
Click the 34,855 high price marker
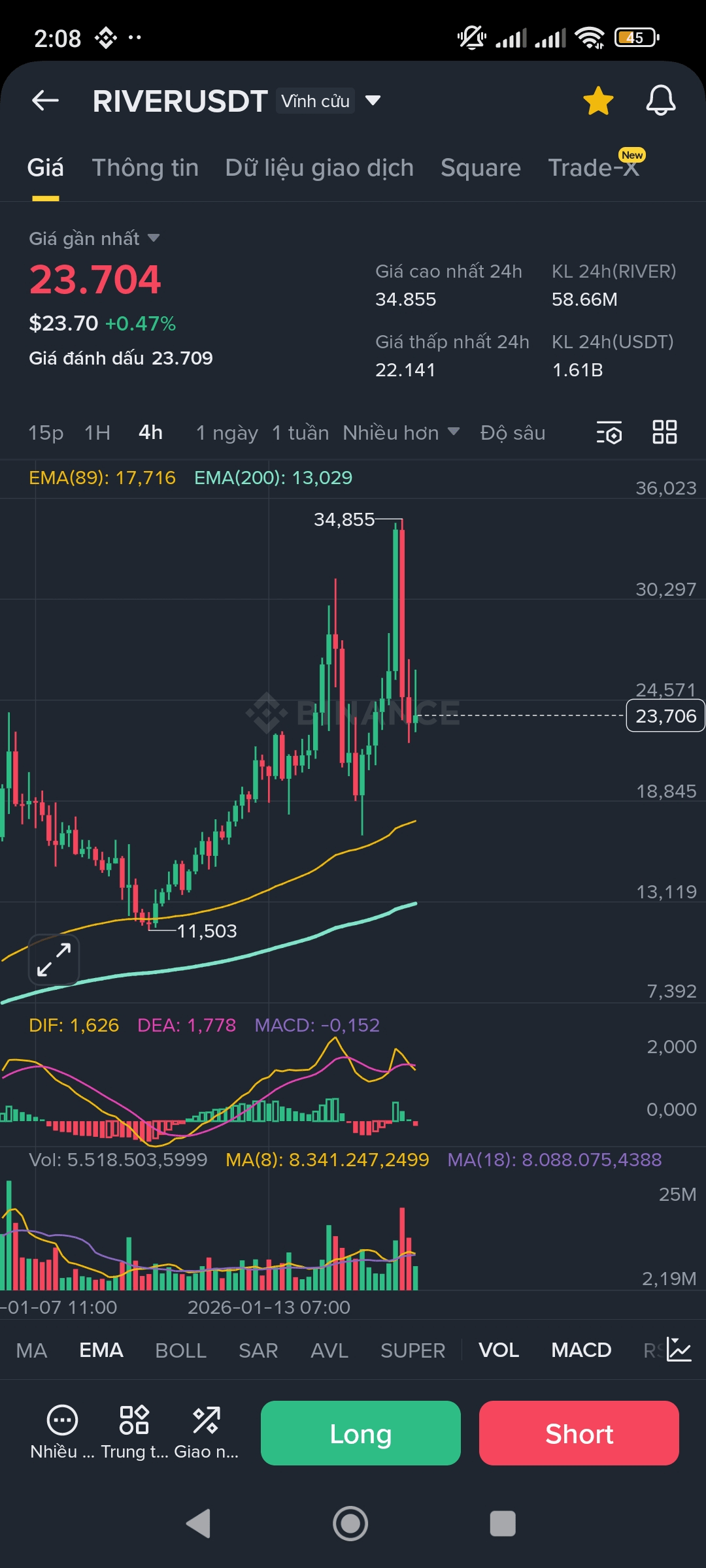[345, 519]
